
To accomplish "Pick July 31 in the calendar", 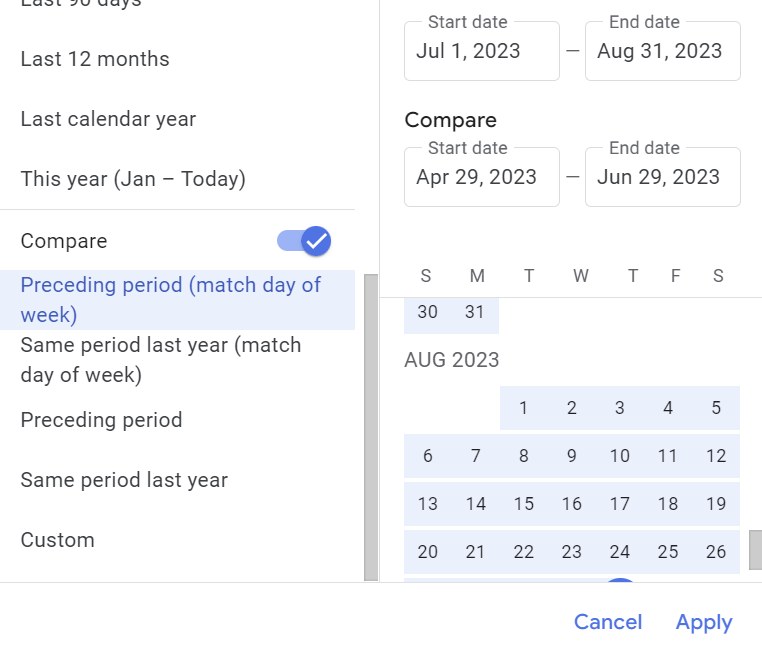I will coord(475,312).
